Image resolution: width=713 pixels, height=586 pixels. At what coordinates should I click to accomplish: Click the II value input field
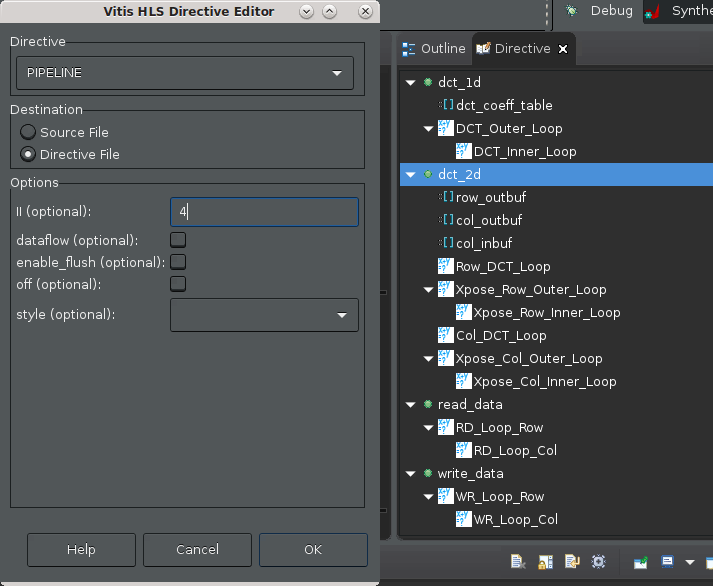pyautogui.click(x=264, y=212)
